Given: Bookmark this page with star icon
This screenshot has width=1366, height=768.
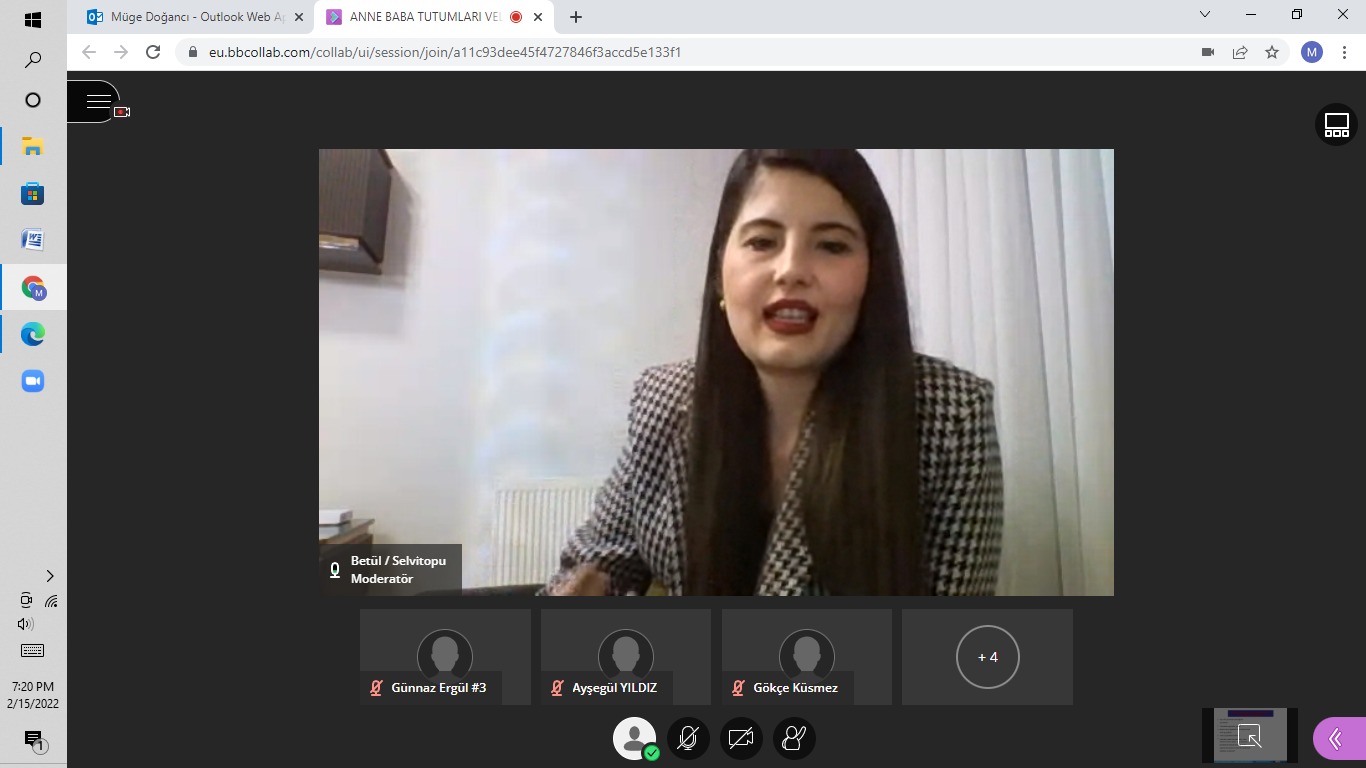Looking at the screenshot, I should click(1272, 52).
